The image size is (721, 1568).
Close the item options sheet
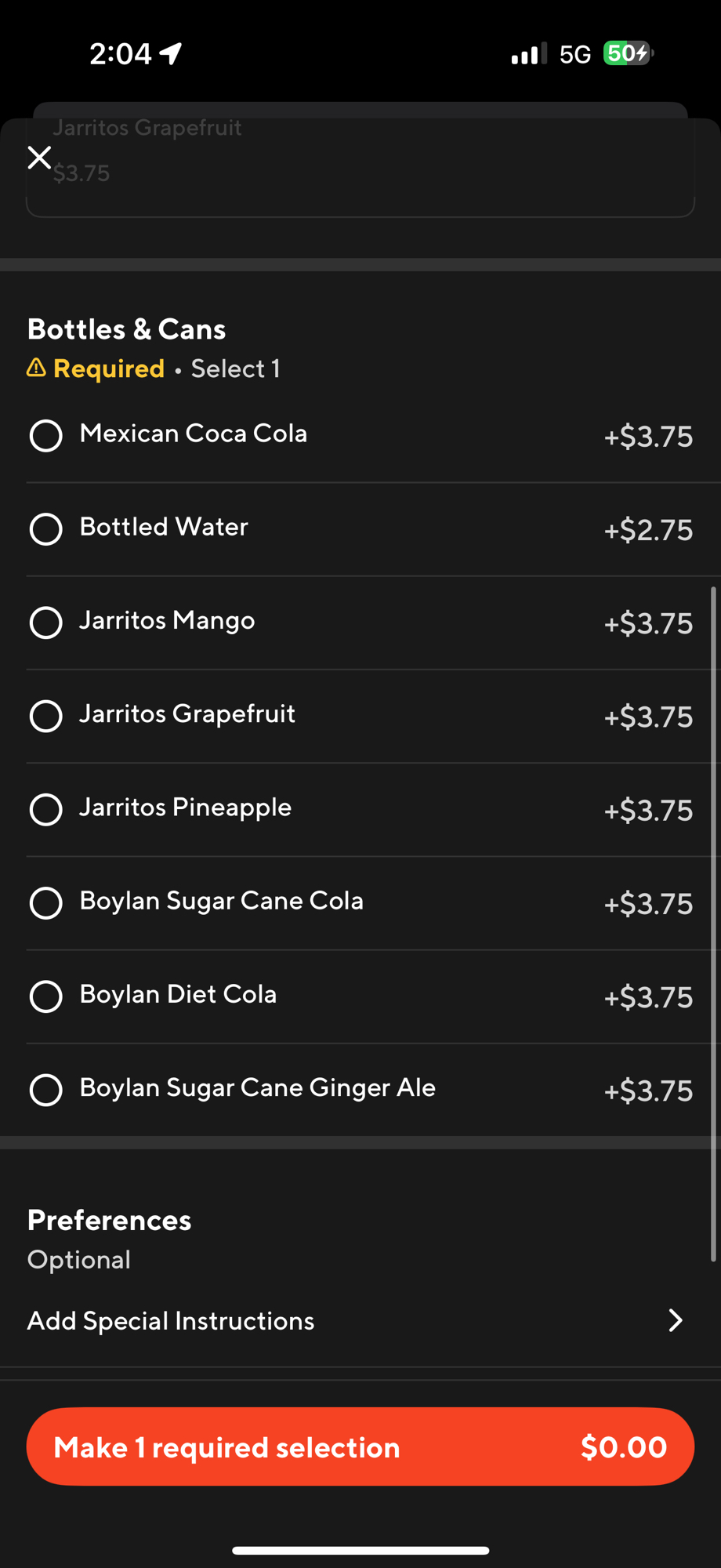tap(39, 158)
